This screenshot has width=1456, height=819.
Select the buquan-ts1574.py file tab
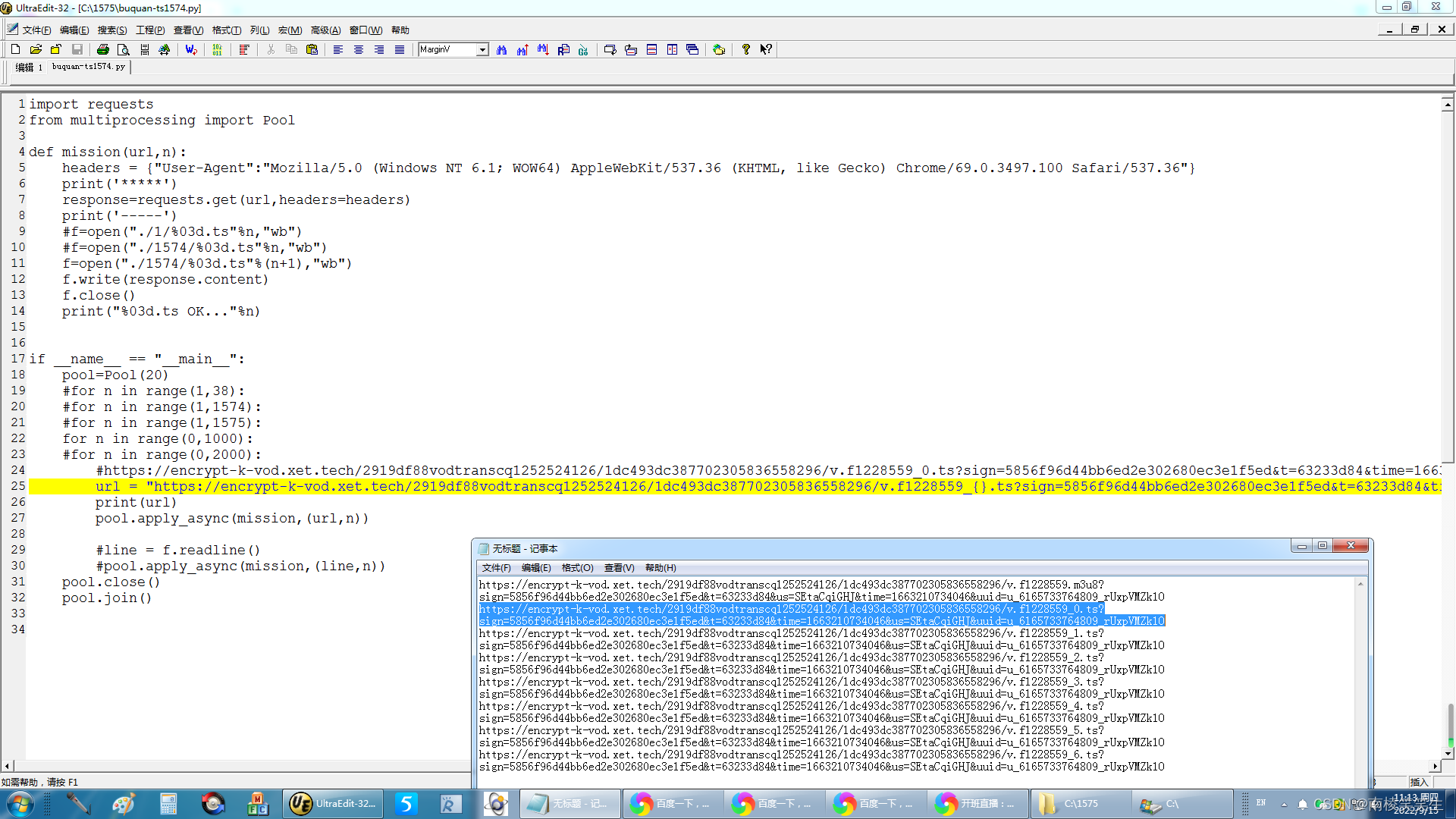click(x=89, y=67)
